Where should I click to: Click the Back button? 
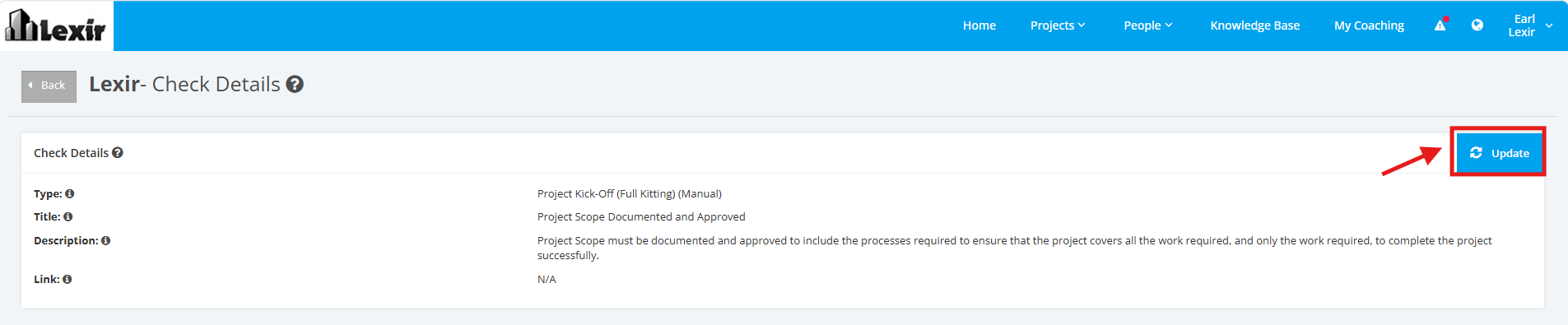click(x=49, y=86)
